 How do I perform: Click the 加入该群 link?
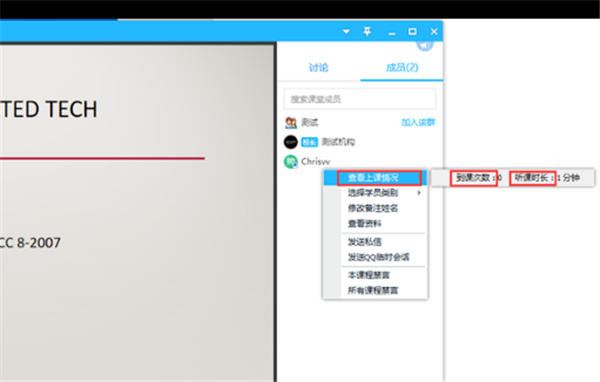click(x=418, y=122)
